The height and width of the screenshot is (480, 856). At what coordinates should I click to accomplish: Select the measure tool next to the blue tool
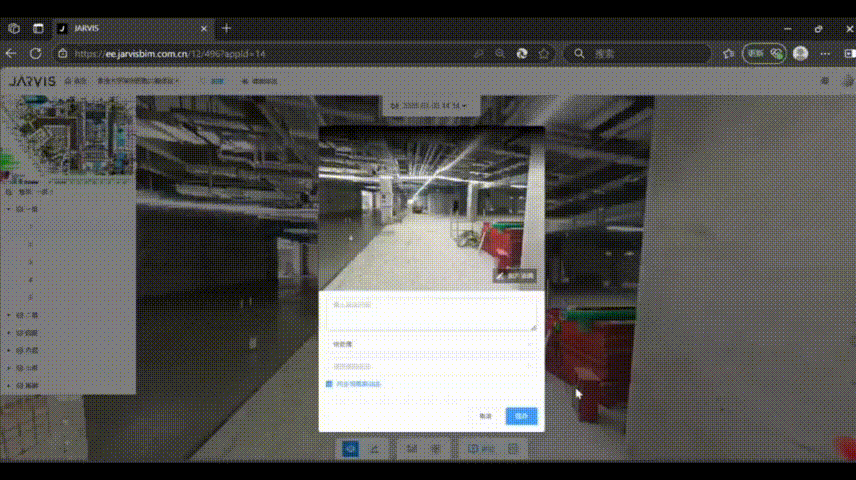click(x=375, y=450)
